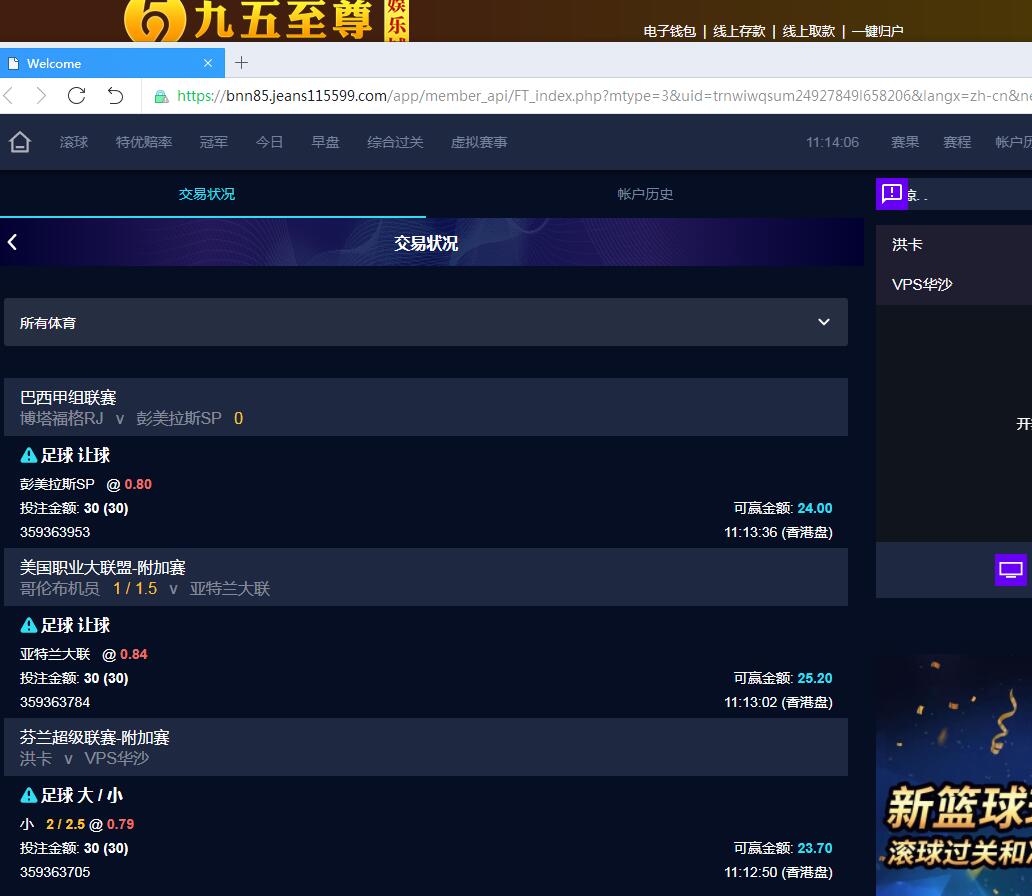
Task: Open the 综合过关 menu
Action: [x=396, y=142]
